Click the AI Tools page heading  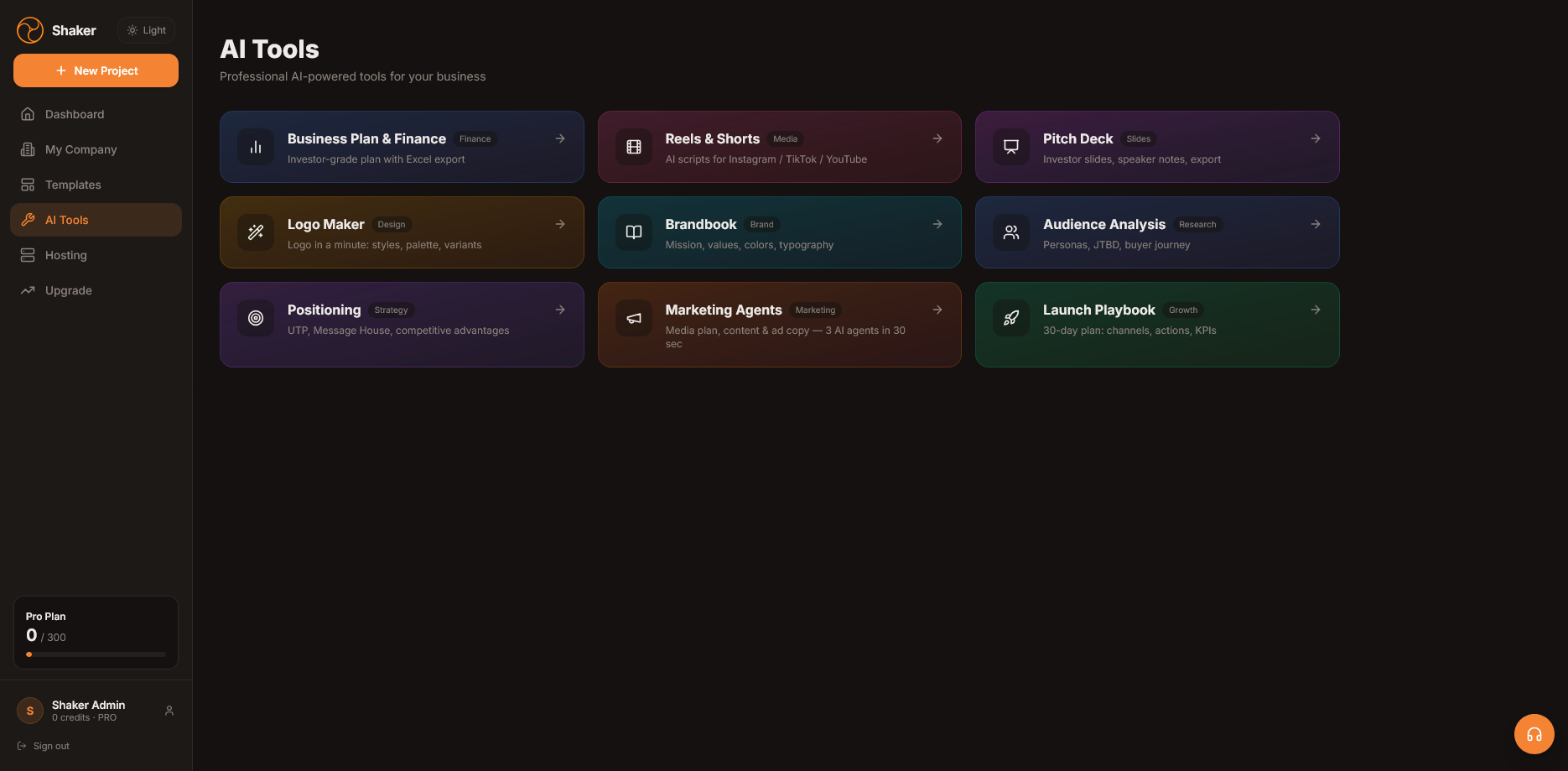pos(269,49)
